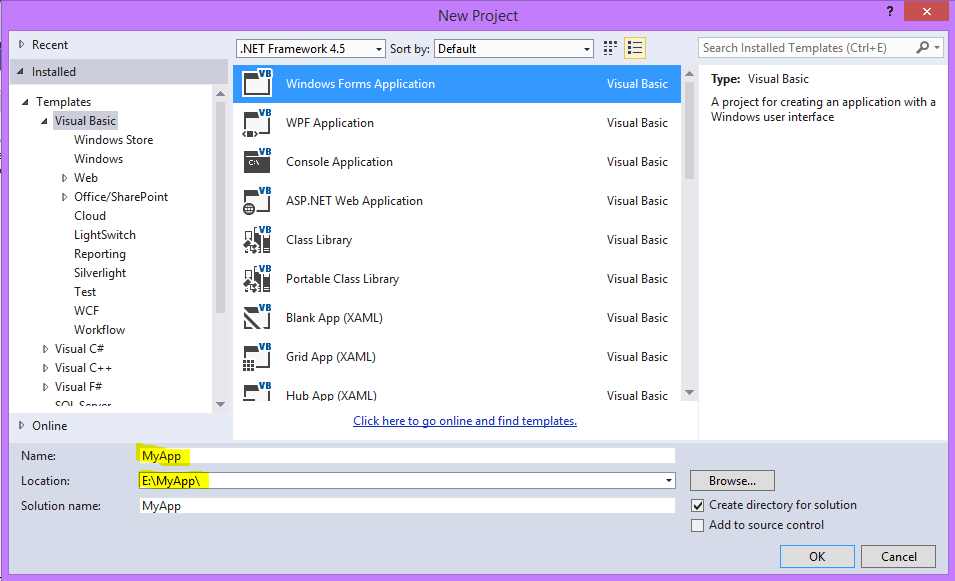The height and width of the screenshot is (581, 955).
Task: Expand the Visual F# node arrow
Action: tap(45, 387)
